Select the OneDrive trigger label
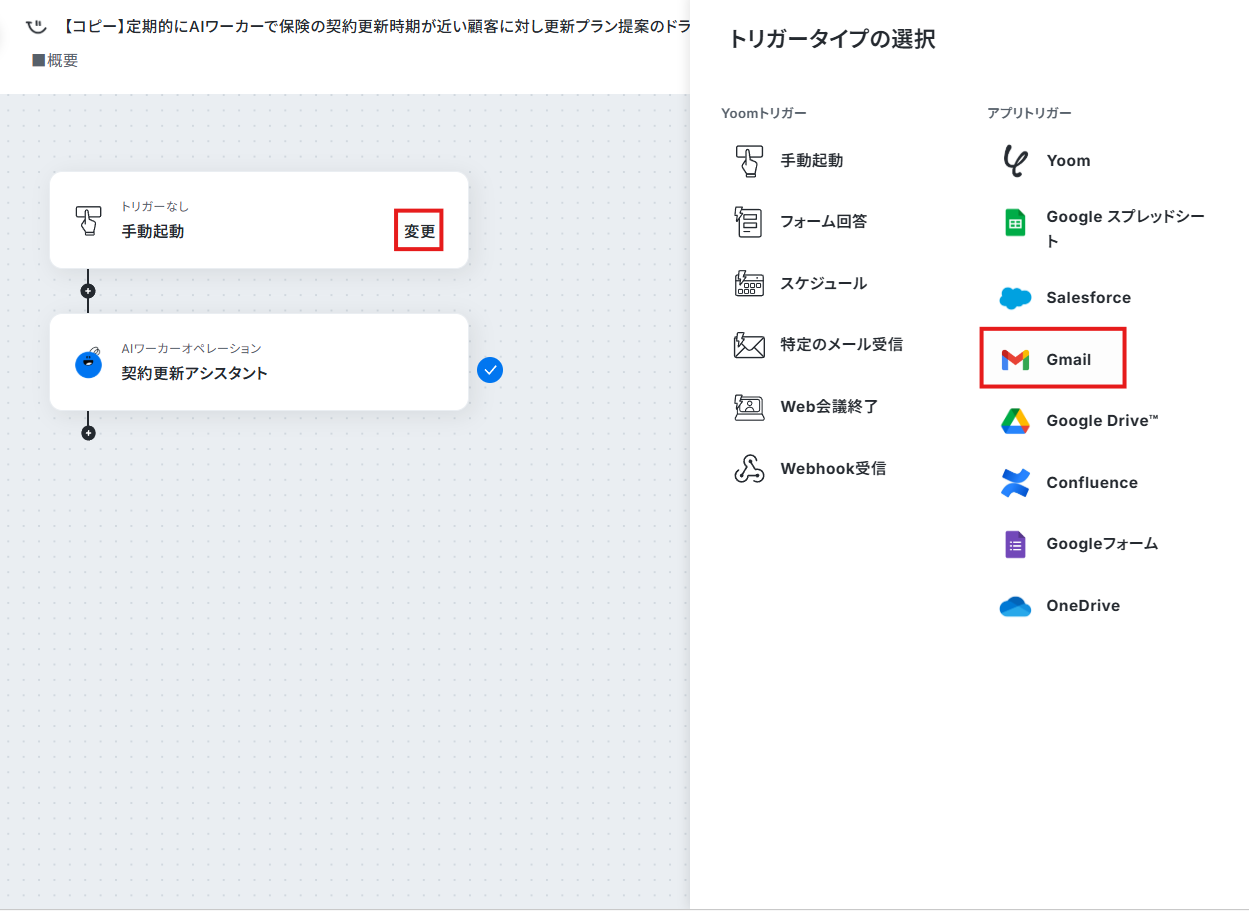Image resolution: width=1249 pixels, height=912 pixels. point(1083,606)
